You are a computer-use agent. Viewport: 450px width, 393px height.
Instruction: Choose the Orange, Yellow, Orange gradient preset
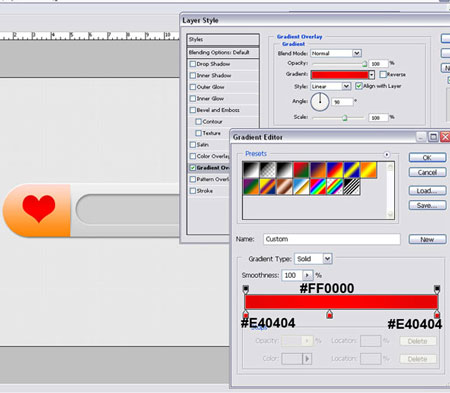pos(368,170)
